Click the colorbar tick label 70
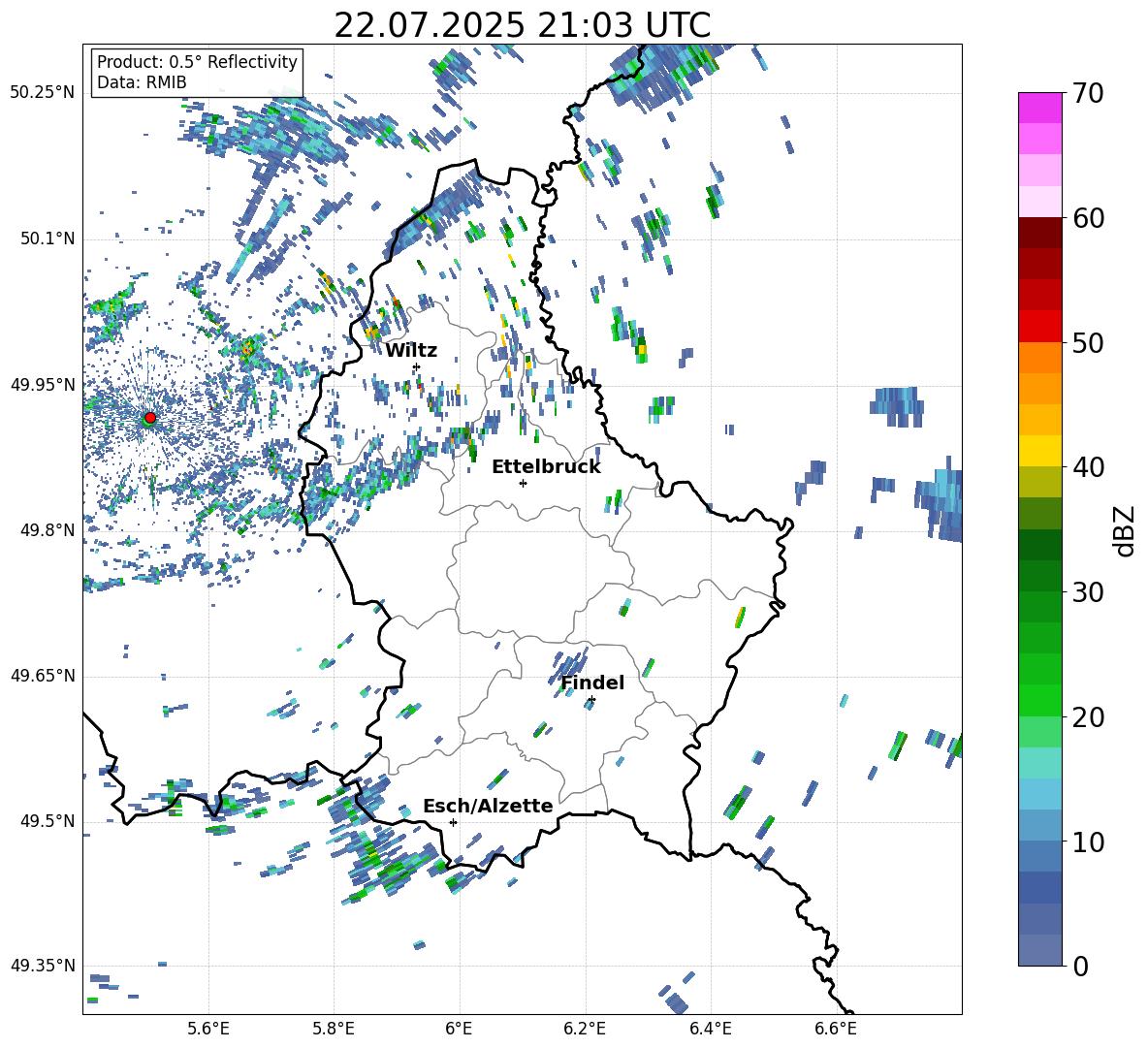Image resolution: width=1148 pixels, height=1048 pixels. [1088, 93]
